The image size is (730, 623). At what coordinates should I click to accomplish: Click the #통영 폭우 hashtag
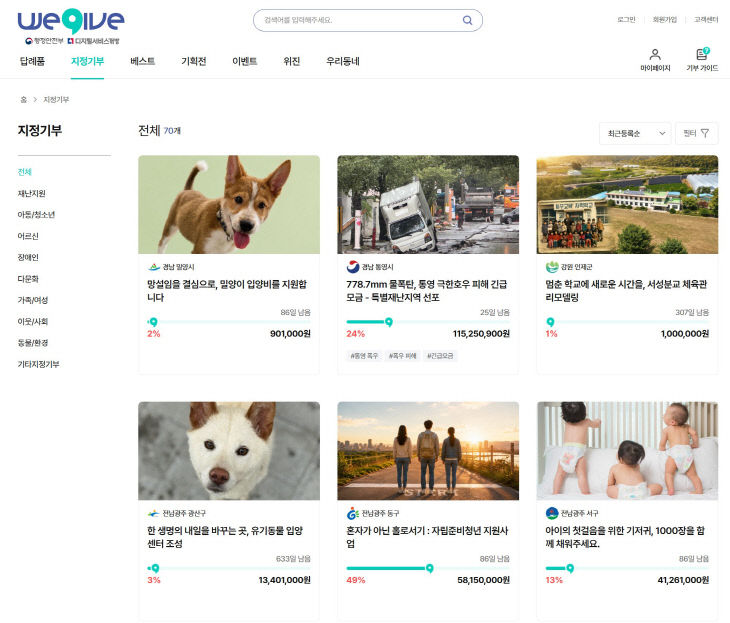click(364, 356)
